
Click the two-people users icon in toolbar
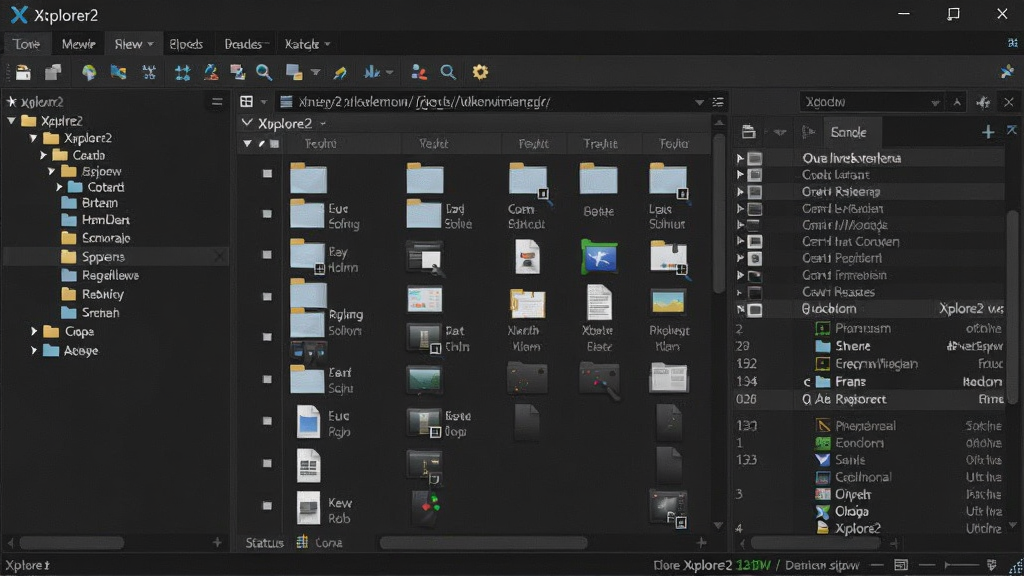click(419, 72)
